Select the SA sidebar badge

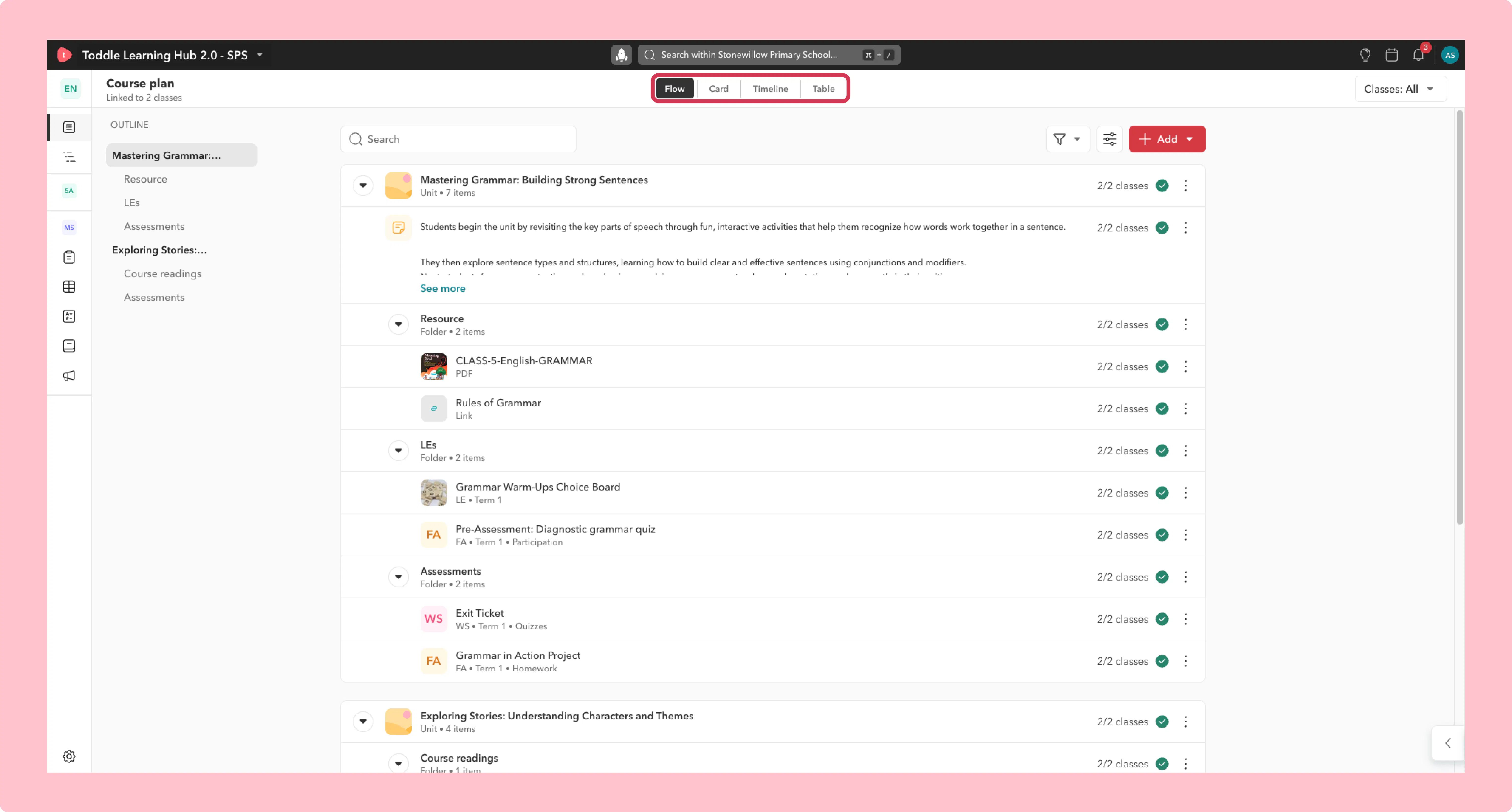click(69, 191)
